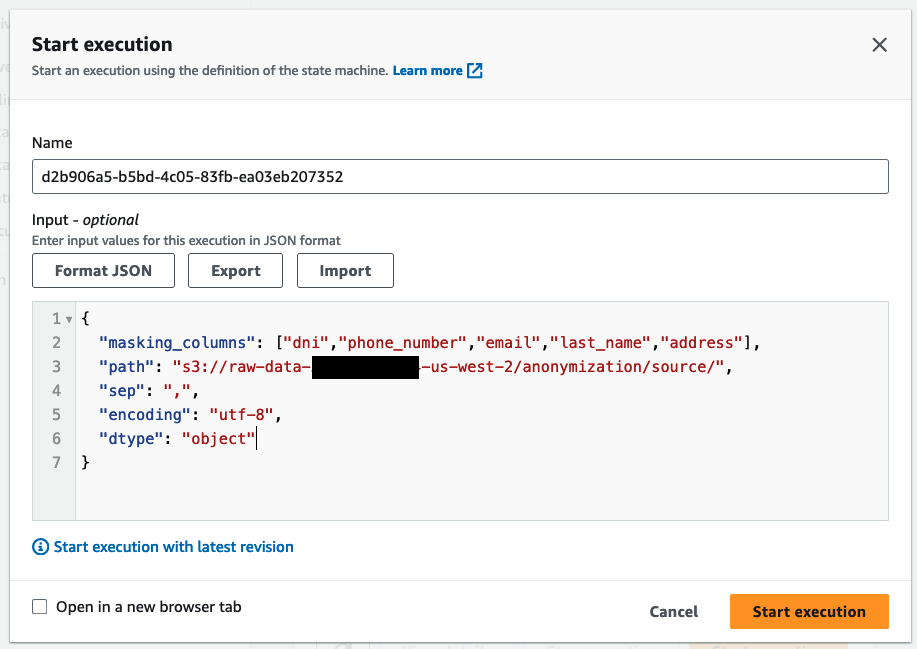Click the external link icon beside Learn more
The height and width of the screenshot is (649, 917).
point(475,71)
